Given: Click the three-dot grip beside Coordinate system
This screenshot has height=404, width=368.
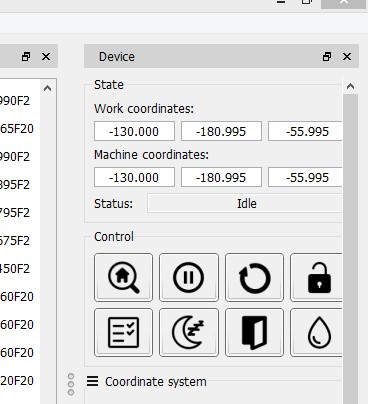Looking at the screenshot, I should (71, 384).
